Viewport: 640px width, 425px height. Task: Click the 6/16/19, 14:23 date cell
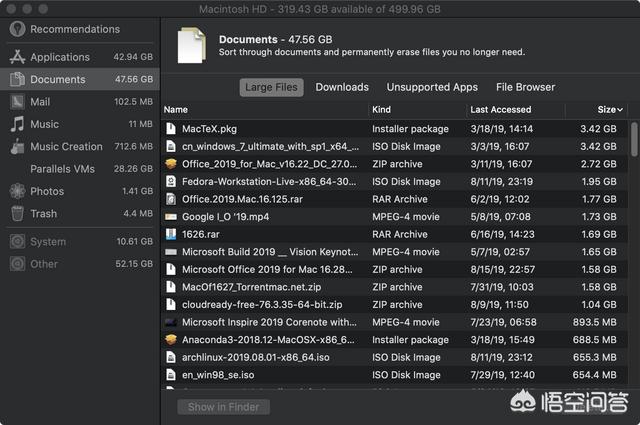[x=502, y=234]
